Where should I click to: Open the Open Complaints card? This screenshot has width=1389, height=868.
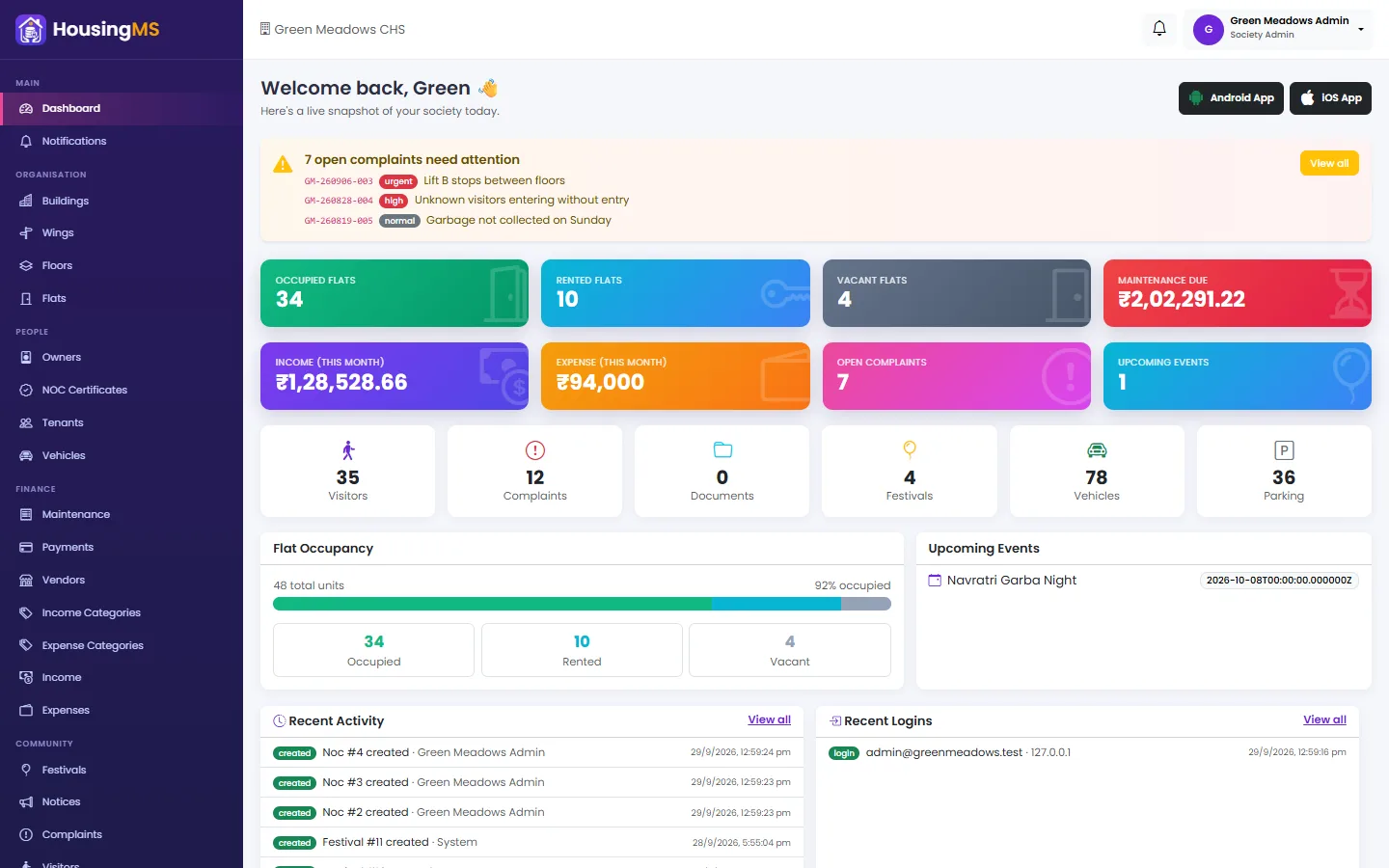[956, 376]
